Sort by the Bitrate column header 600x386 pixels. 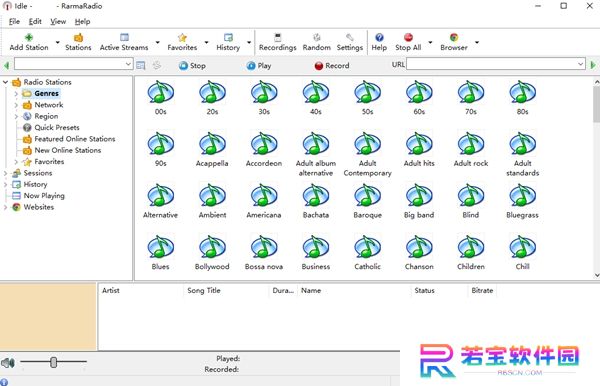tap(482, 290)
